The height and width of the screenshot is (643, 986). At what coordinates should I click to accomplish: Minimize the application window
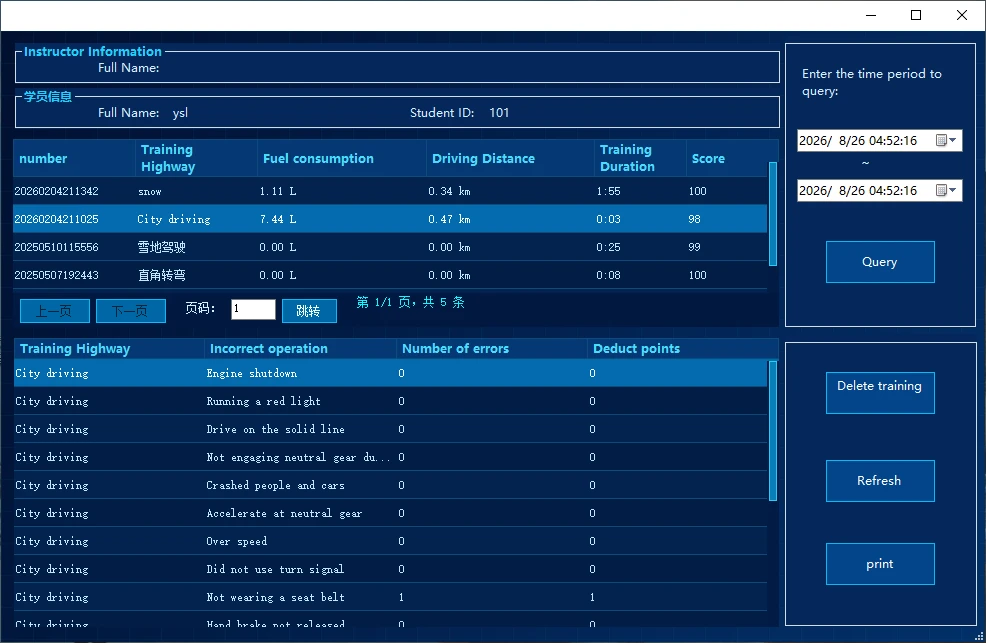pos(871,15)
